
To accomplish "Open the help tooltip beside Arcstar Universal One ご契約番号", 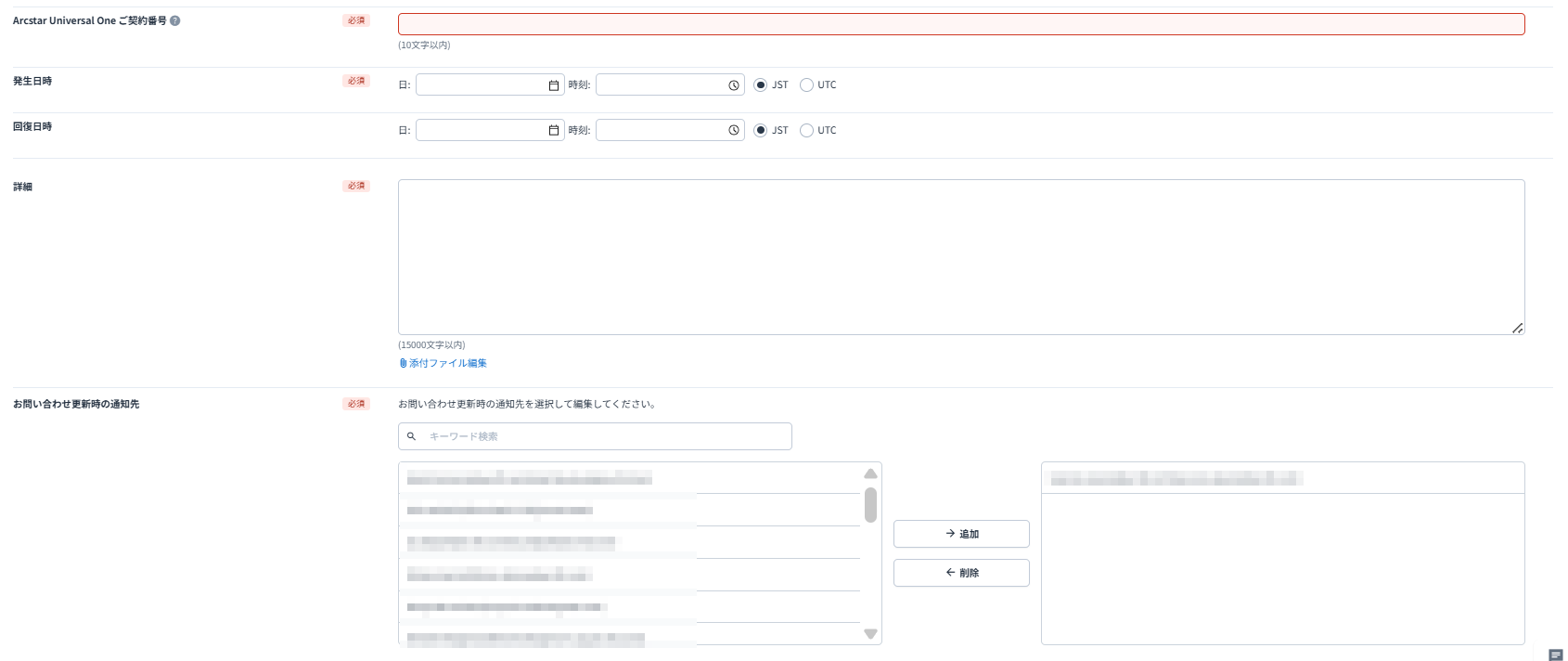I will click(175, 20).
